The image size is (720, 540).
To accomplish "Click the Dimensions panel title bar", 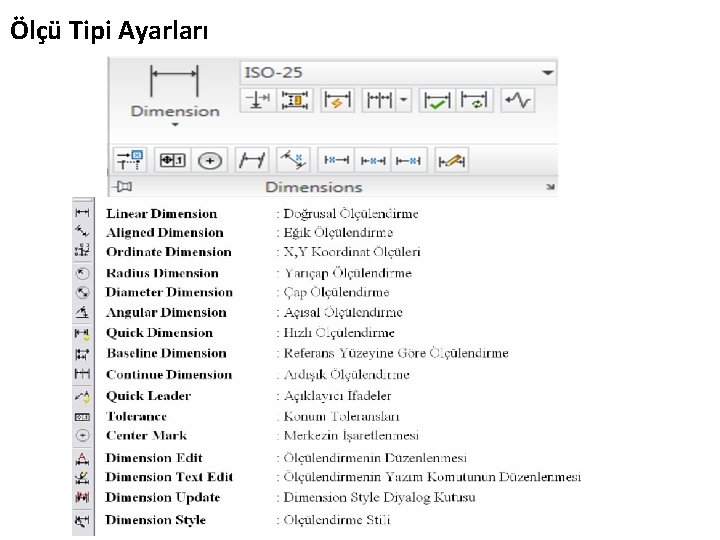I will (314, 187).
